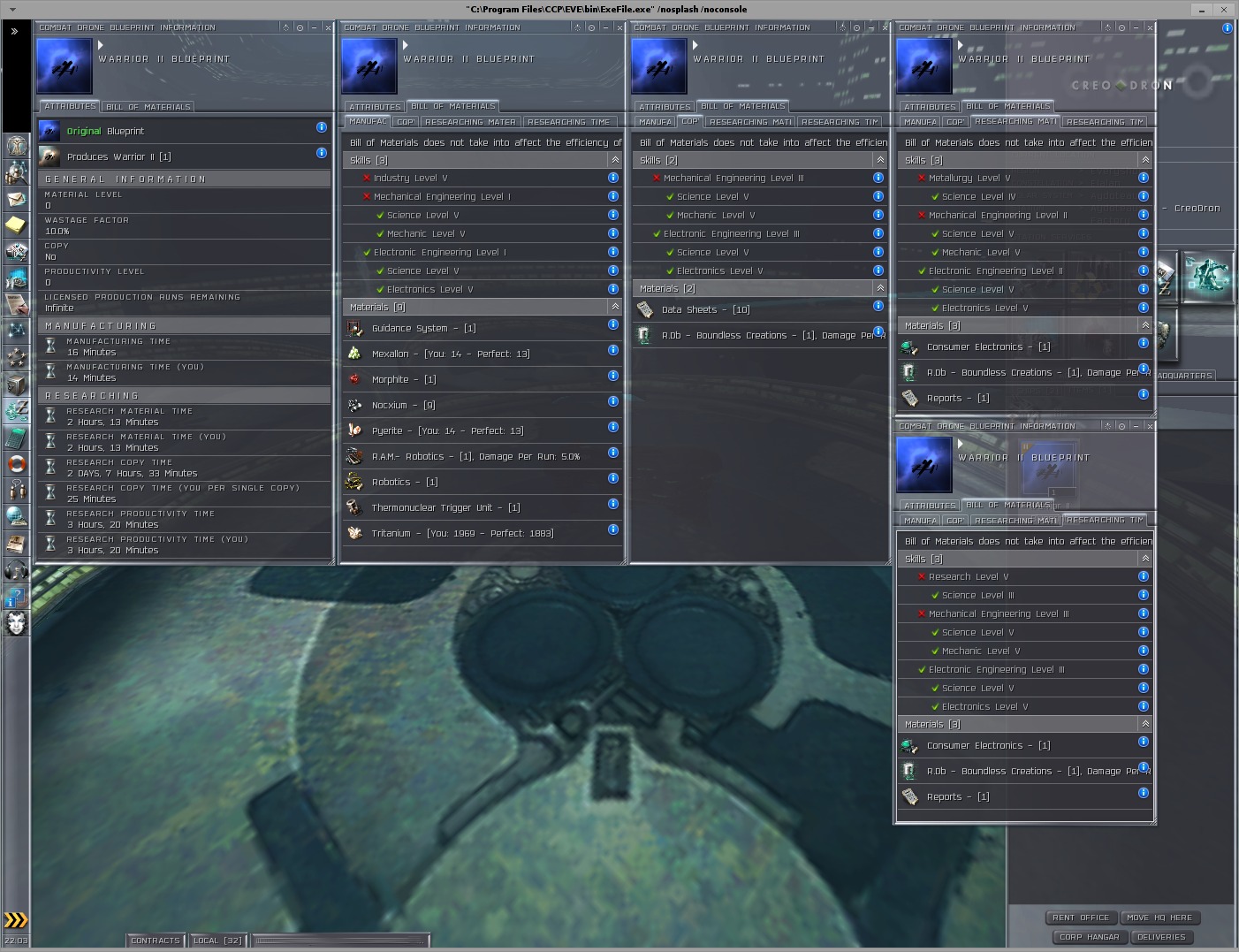Open the yellow notepad icon in sidebar
Image resolution: width=1239 pixels, height=952 pixels.
click(17, 225)
